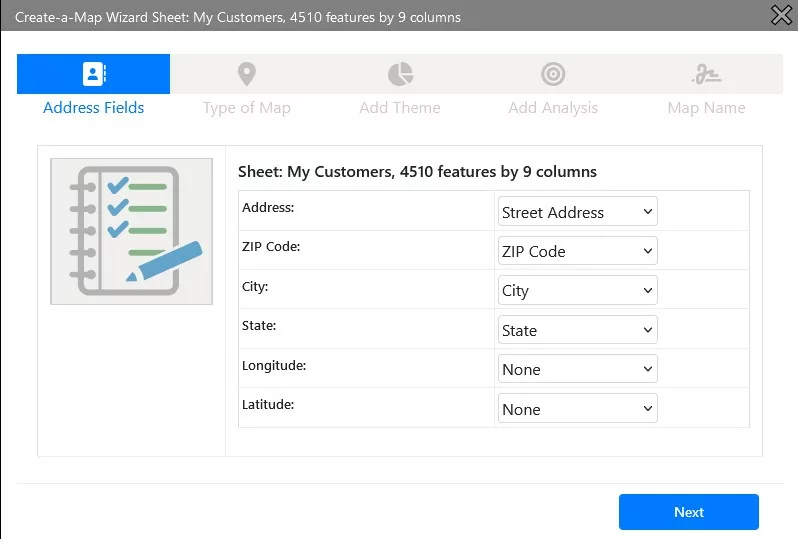Click the sheet title heading text

417,172
